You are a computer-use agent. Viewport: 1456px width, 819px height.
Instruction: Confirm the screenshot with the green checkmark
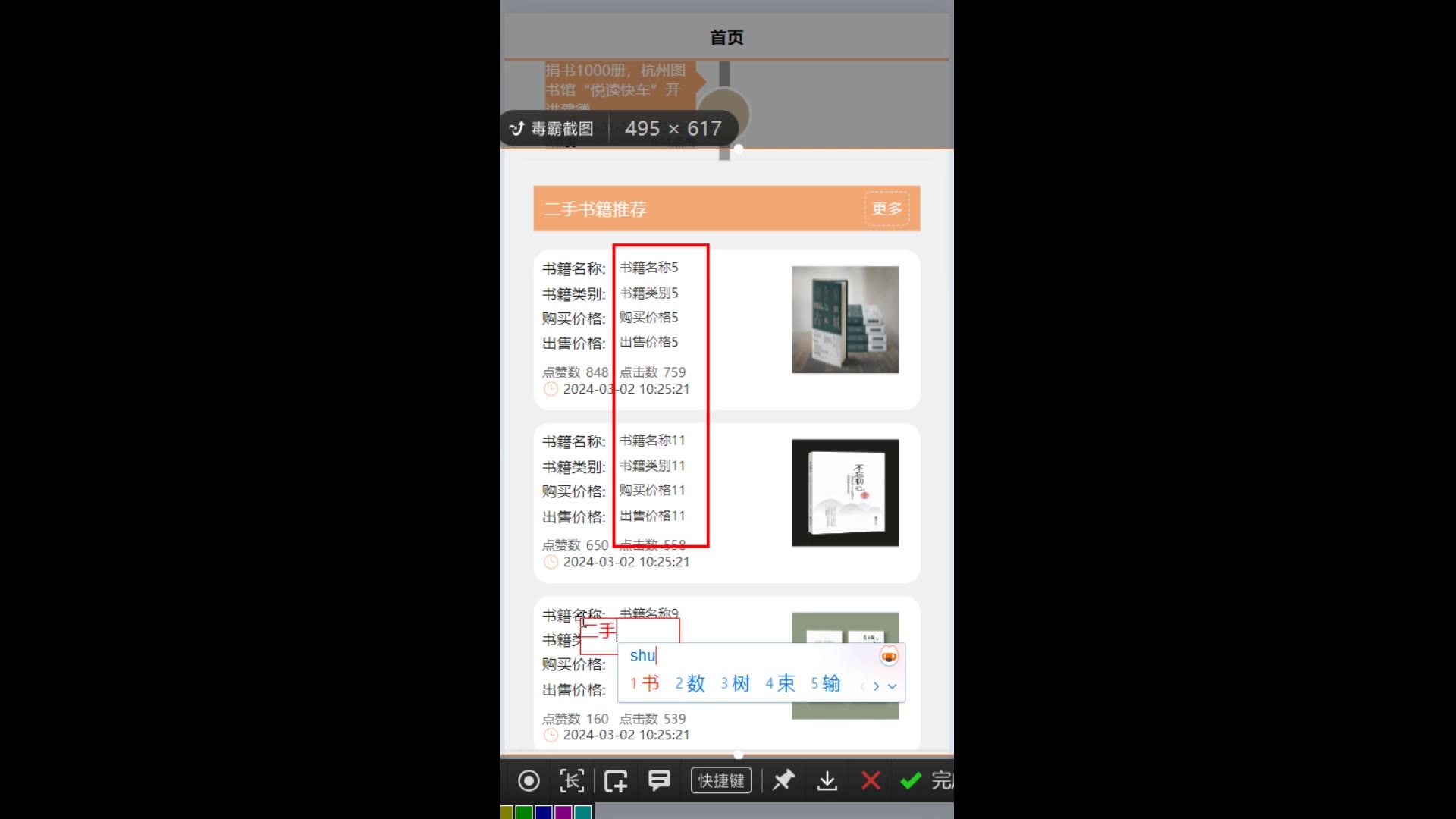[x=911, y=780]
